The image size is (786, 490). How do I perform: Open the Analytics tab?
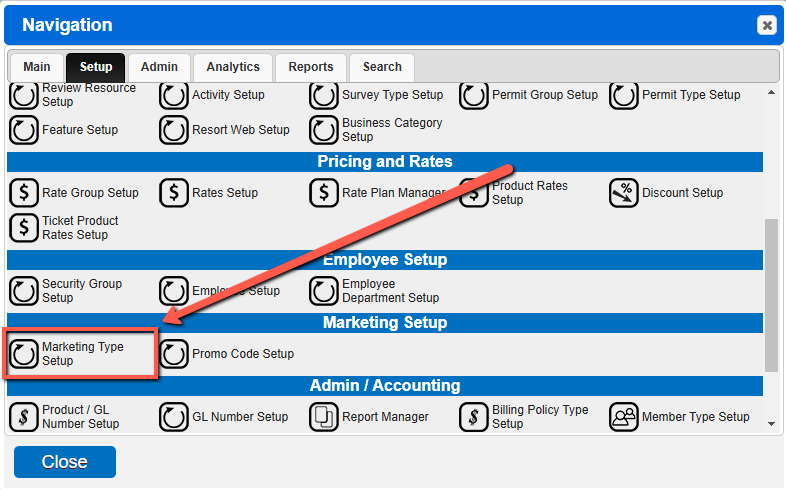pos(233,67)
